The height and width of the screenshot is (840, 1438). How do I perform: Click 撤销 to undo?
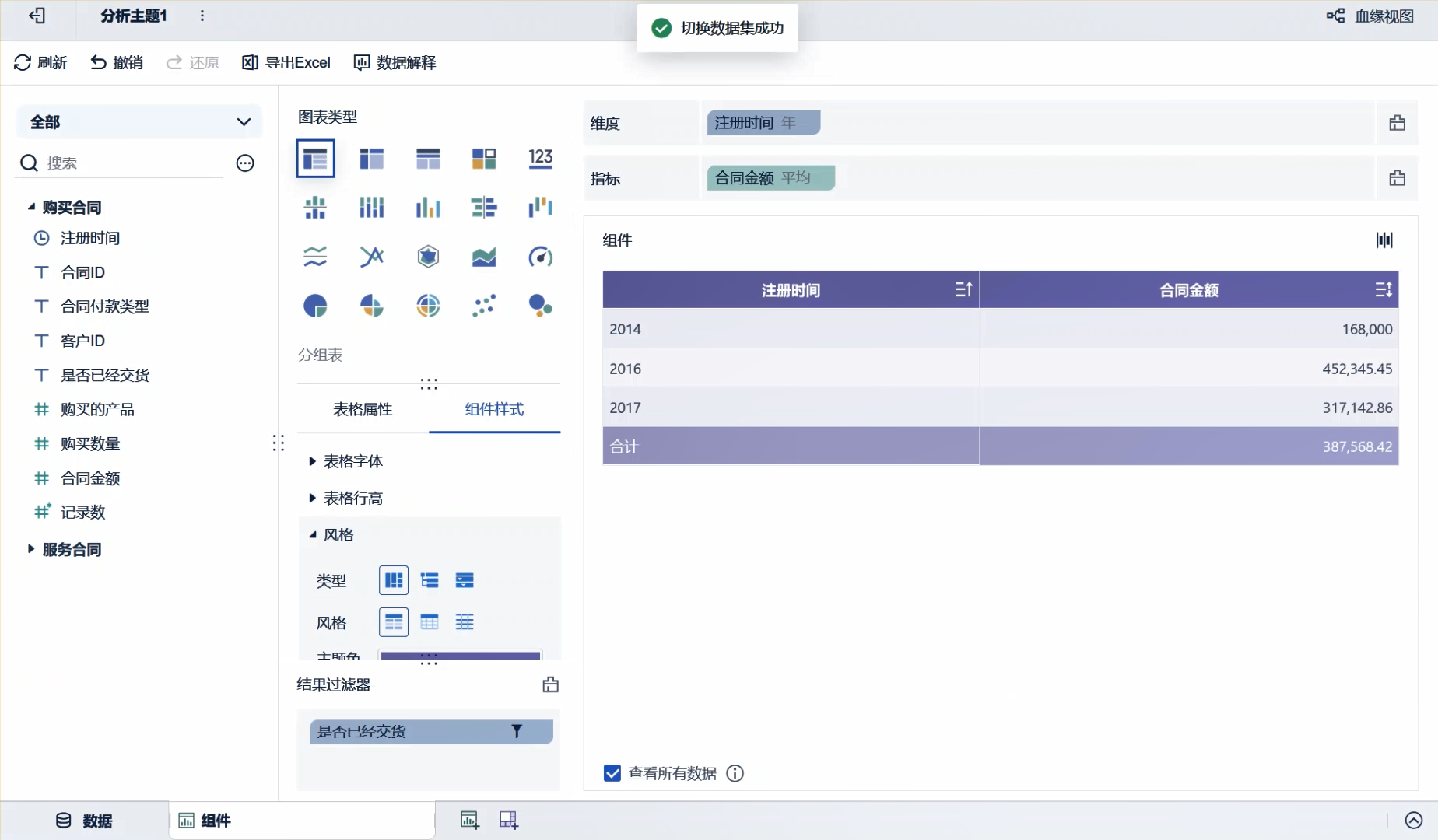tap(117, 62)
